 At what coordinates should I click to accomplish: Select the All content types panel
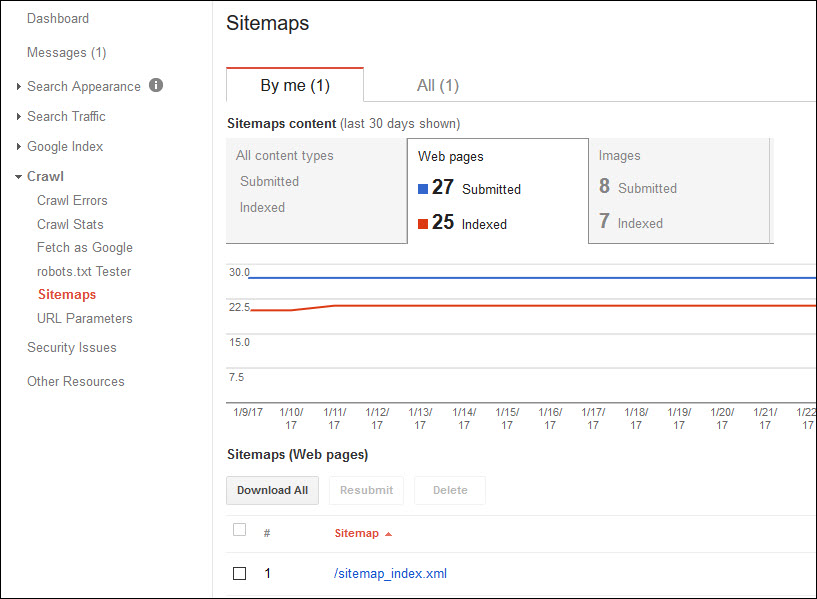pyautogui.click(x=316, y=190)
